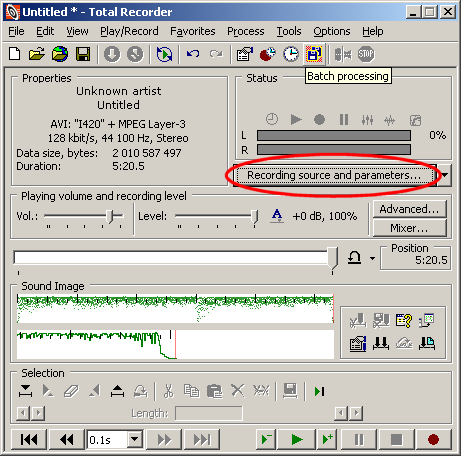This screenshot has width=461, height=456.
Task: Click the gray square Stop button
Action: (396, 440)
